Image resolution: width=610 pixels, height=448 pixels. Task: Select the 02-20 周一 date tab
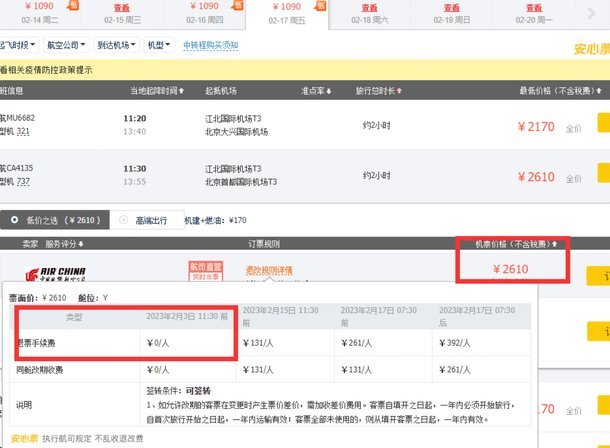click(534, 14)
